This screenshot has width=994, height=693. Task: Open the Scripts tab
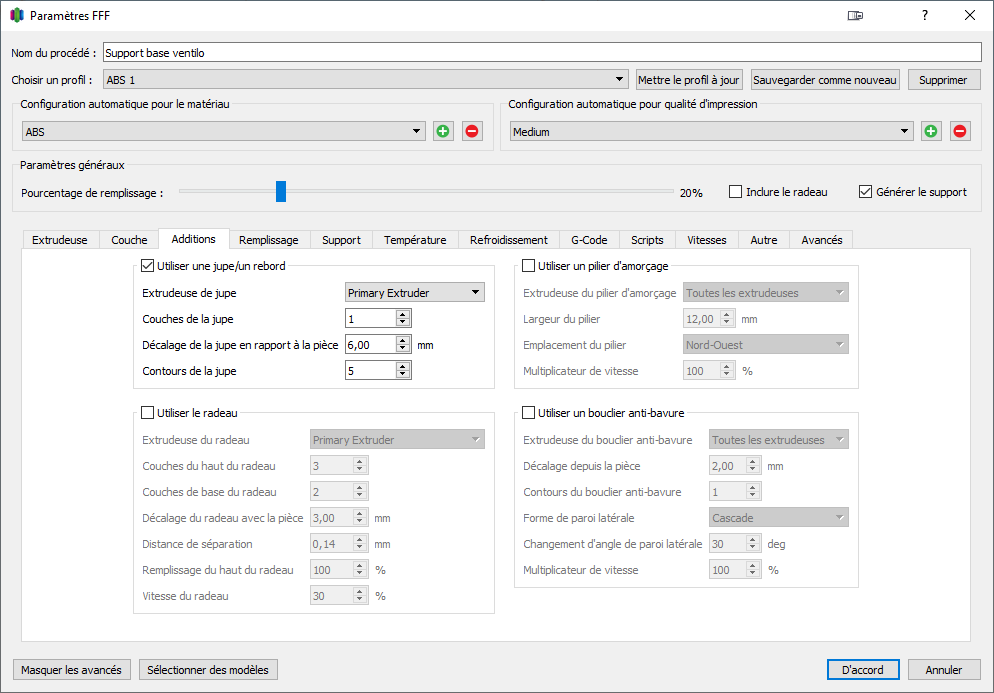[x=647, y=240]
